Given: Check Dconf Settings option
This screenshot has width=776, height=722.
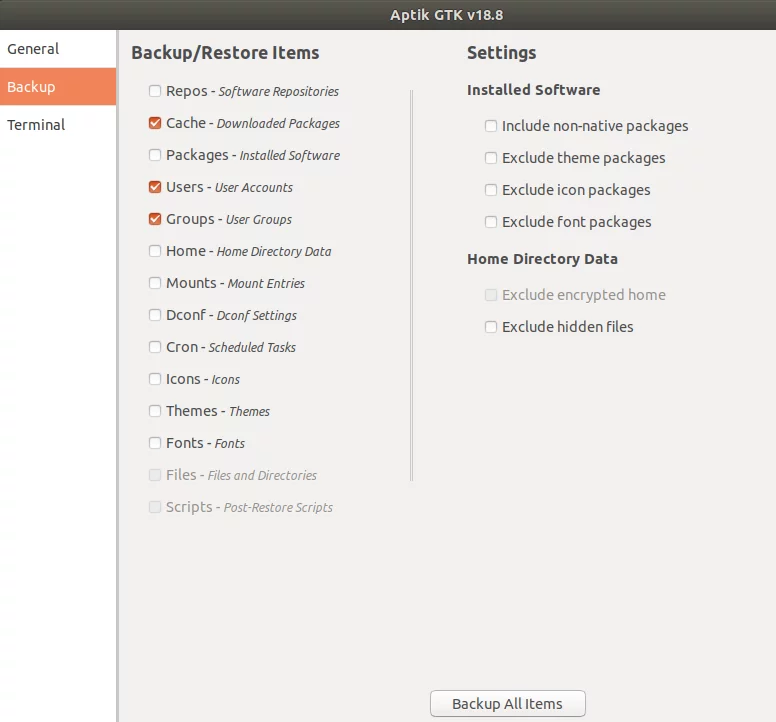Looking at the screenshot, I should tap(155, 315).
